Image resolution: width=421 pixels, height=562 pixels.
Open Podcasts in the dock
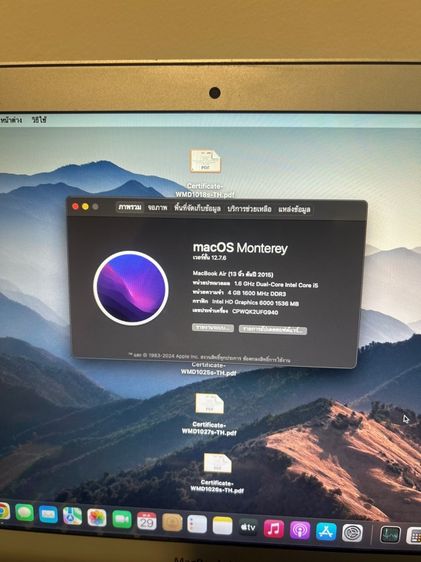(300, 530)
